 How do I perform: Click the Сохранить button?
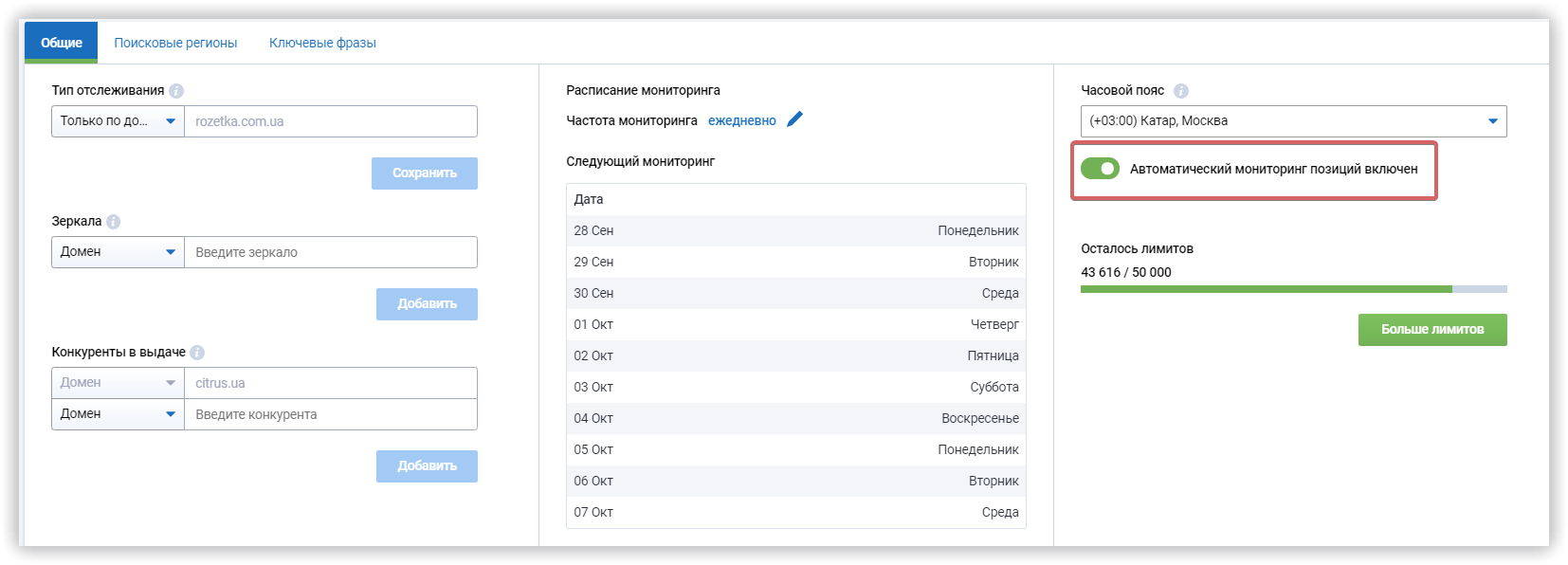point(424,173)
